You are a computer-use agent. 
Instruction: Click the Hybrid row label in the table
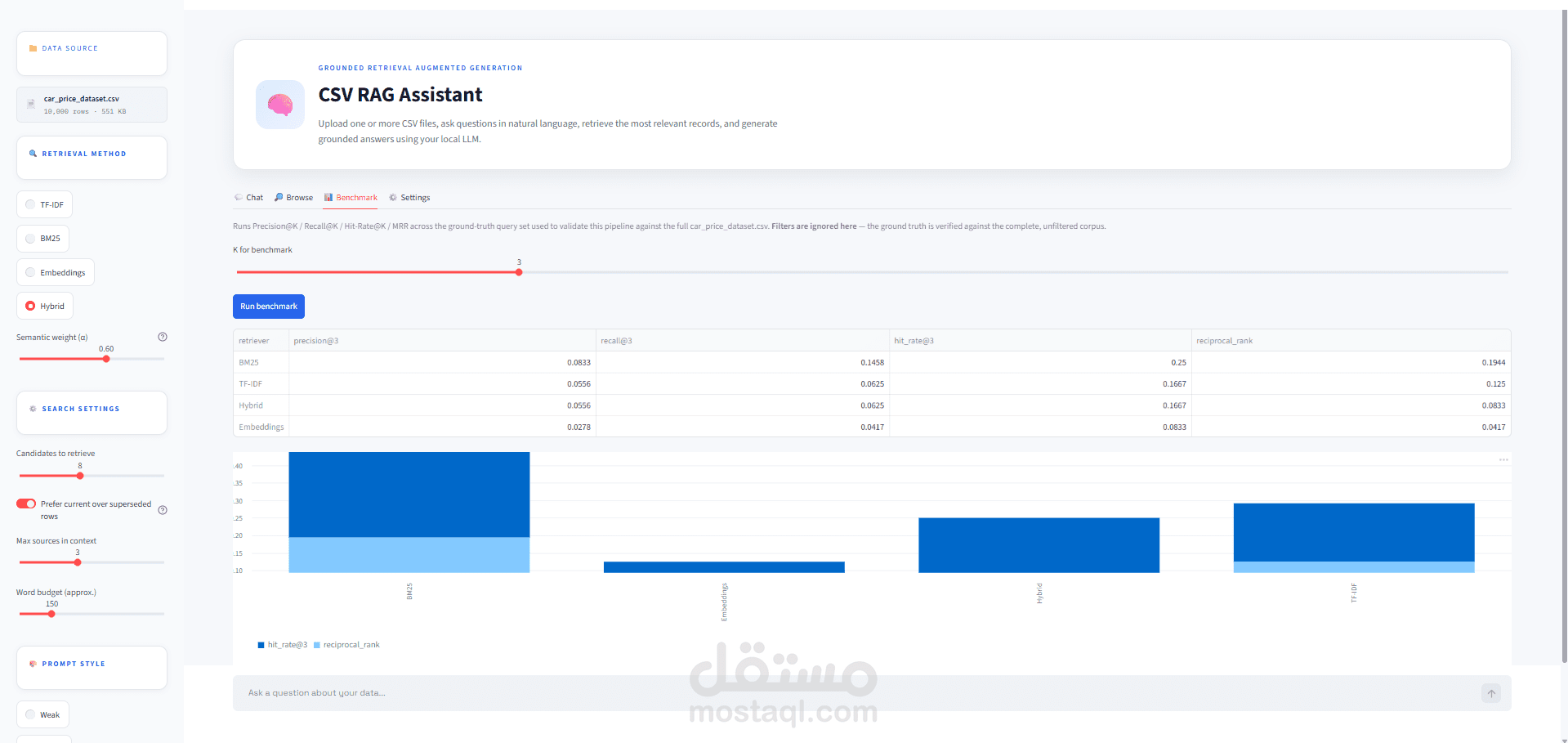click(251, 405)
